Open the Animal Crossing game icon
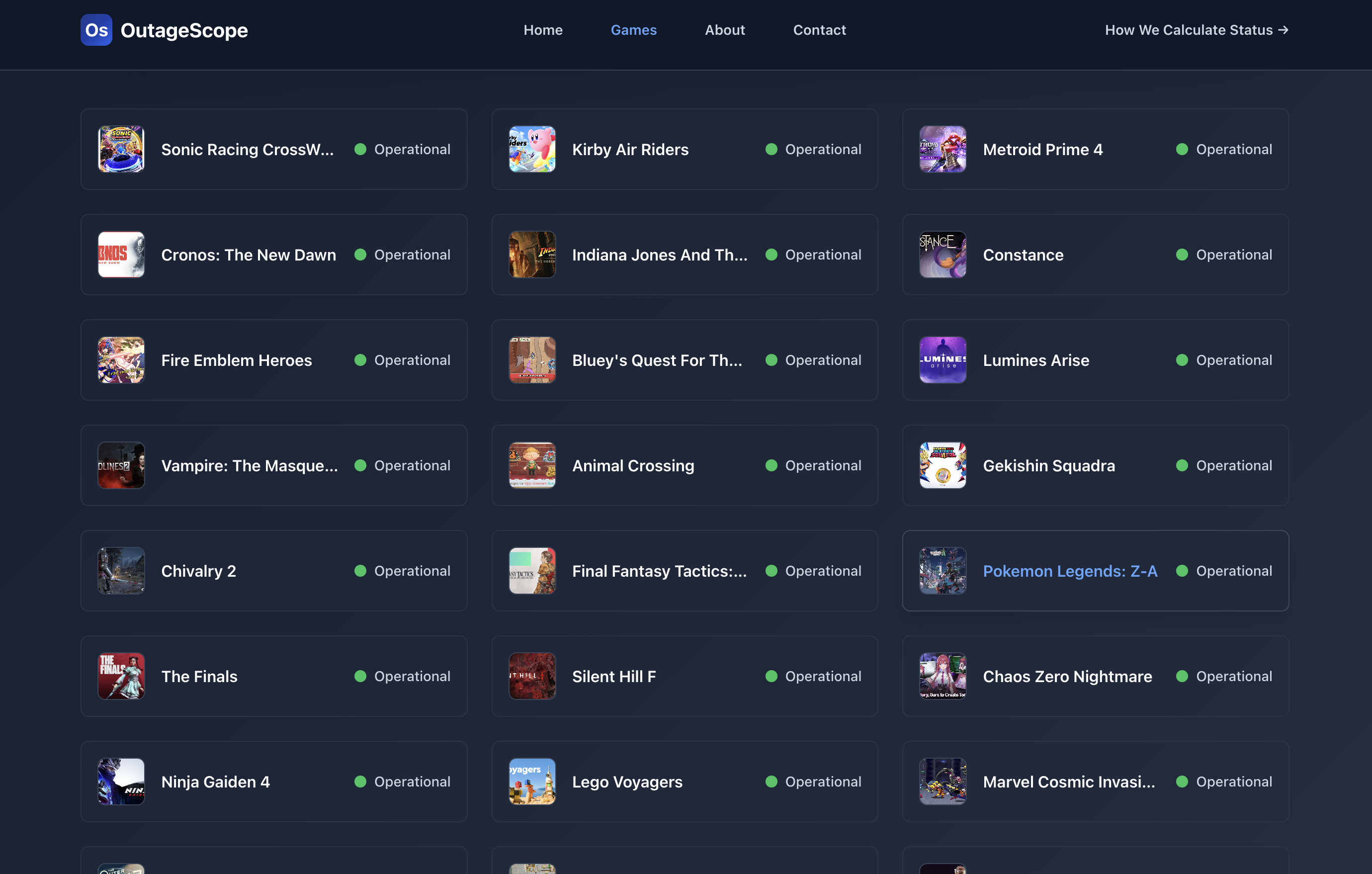This screenshot has width=1372, height=874. 531,465
